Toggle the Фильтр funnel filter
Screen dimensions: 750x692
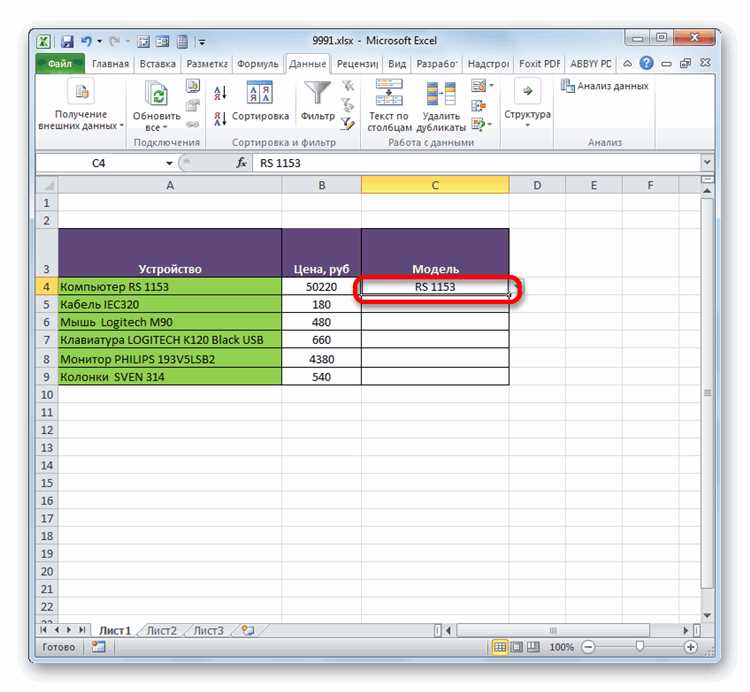click(x=318, y=101)
